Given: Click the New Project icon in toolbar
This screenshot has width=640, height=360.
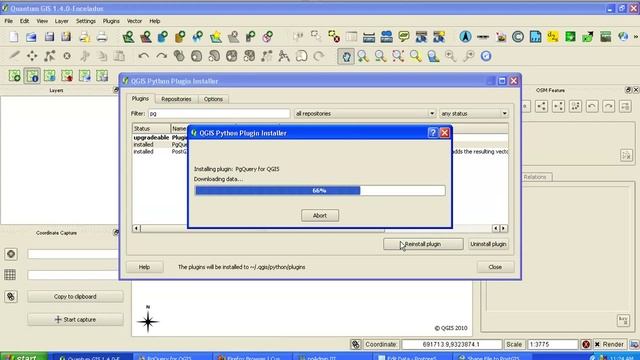Looking at the screenshot, I should [14, 37].
